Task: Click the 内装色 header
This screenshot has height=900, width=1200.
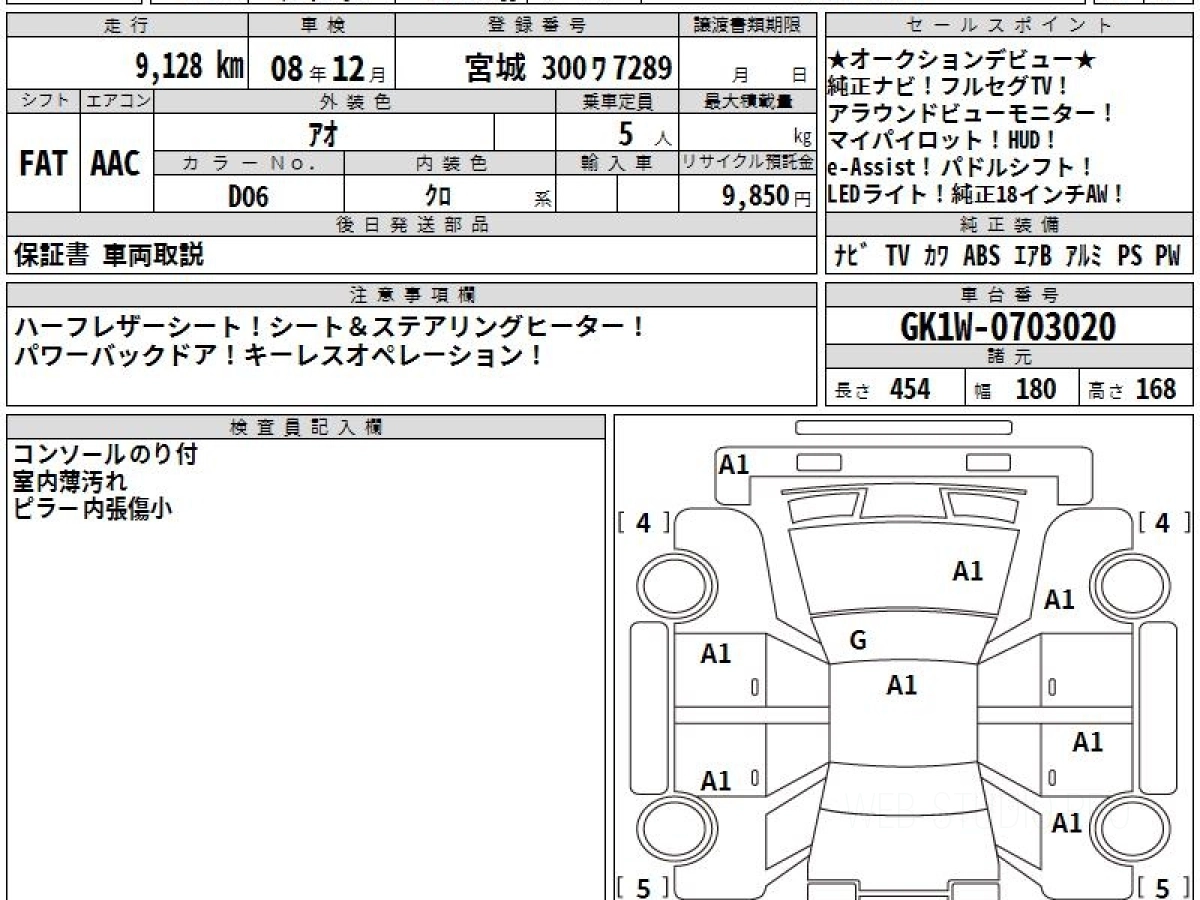Action: click(x=451, y=164)
